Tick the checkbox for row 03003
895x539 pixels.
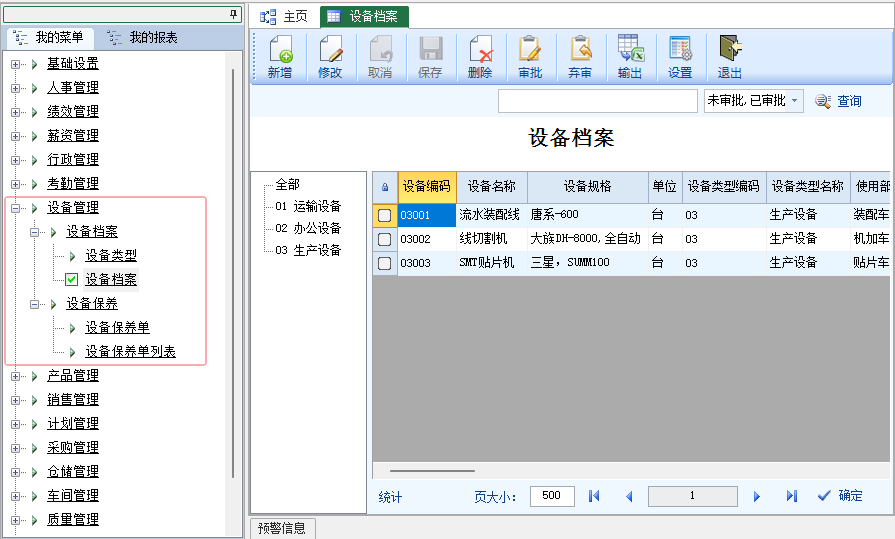[x=385, y=263]
